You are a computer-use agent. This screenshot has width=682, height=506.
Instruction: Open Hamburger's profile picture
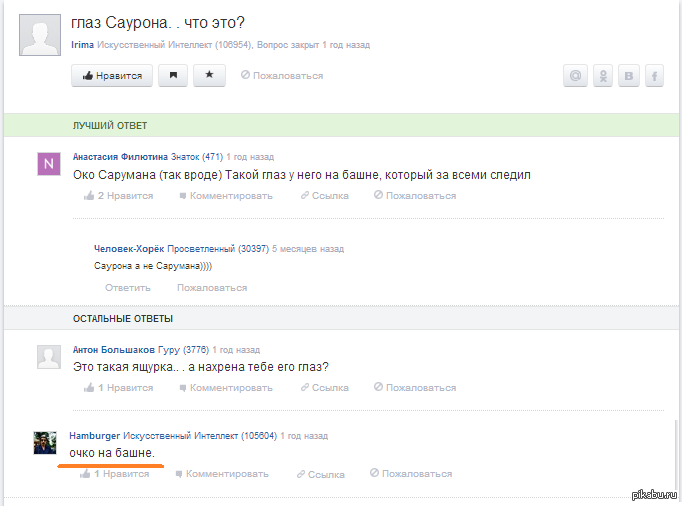[45, 443]
